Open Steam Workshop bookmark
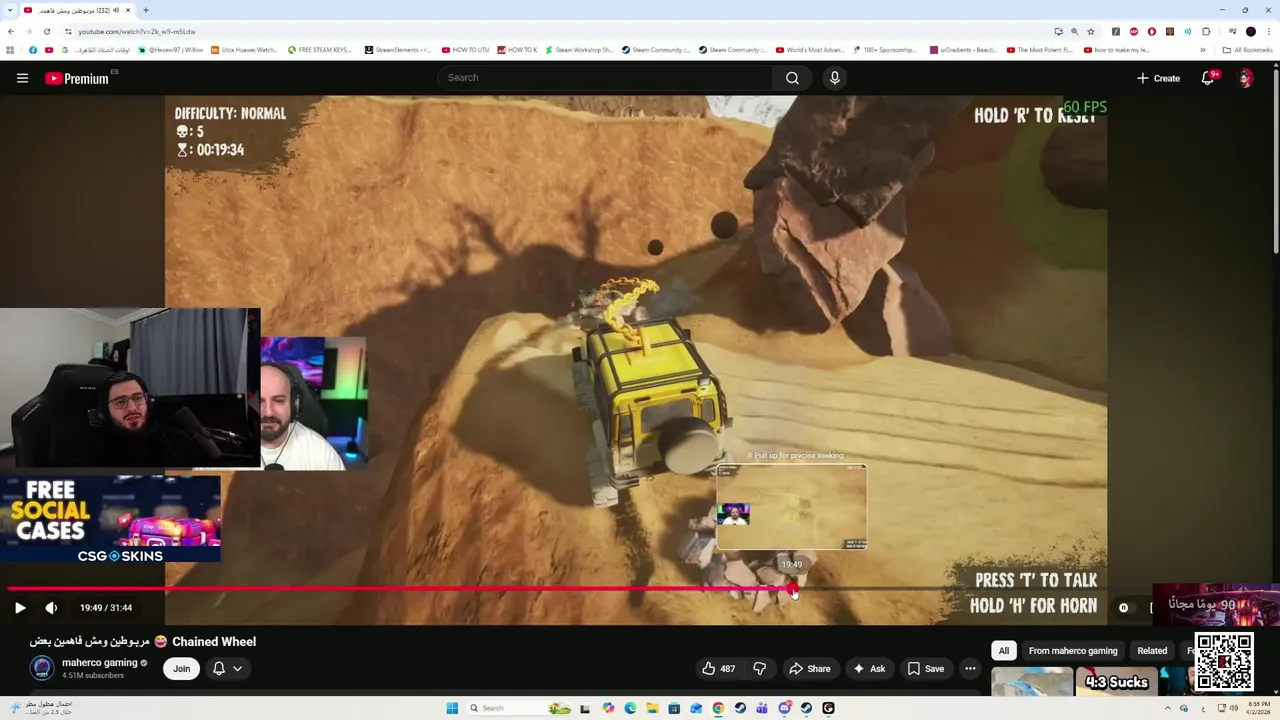Screen dimensions: 1280x720 [x=578, y=49]
